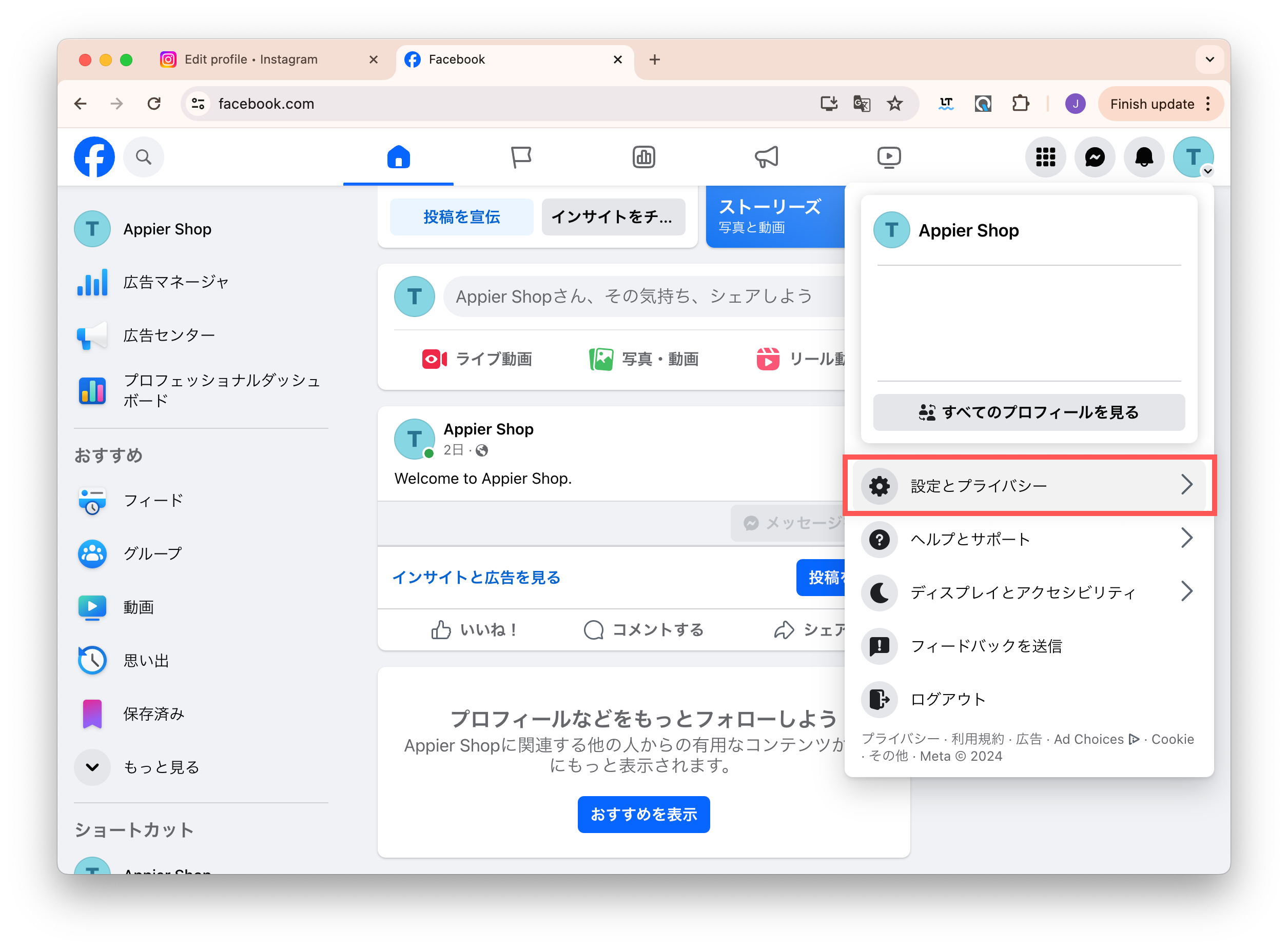
Task: Click コメントする on the post
Action: pyautogui.click(x=643, y=630)
